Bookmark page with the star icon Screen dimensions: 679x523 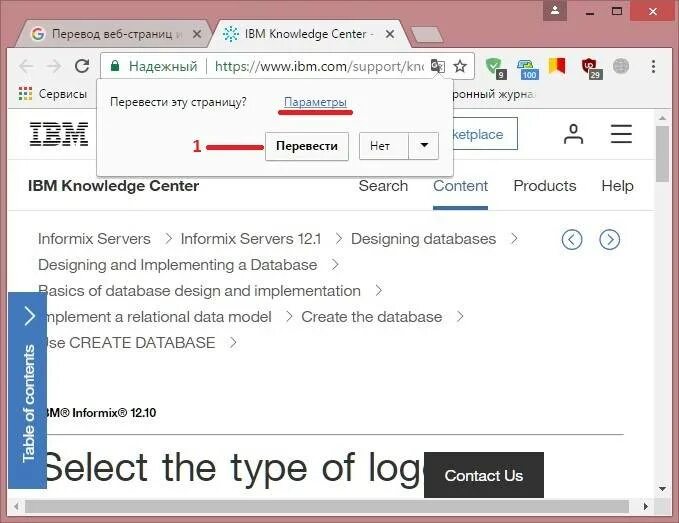(460, 66)
